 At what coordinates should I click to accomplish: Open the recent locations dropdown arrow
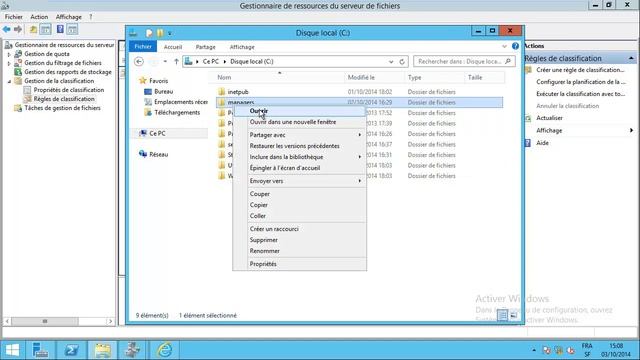165,62
